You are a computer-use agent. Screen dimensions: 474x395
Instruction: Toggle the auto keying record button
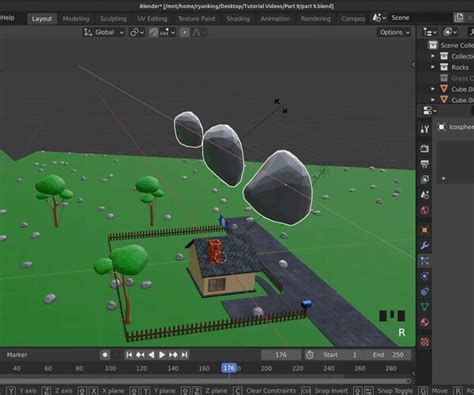click(x=105, y=355)
